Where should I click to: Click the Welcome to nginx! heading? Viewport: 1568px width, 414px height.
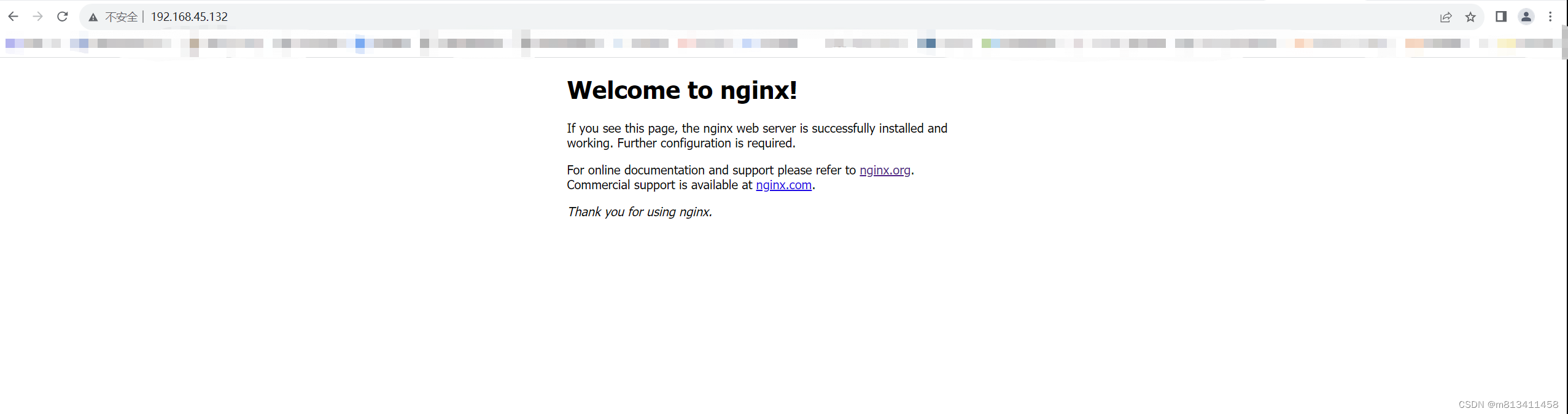682,90
